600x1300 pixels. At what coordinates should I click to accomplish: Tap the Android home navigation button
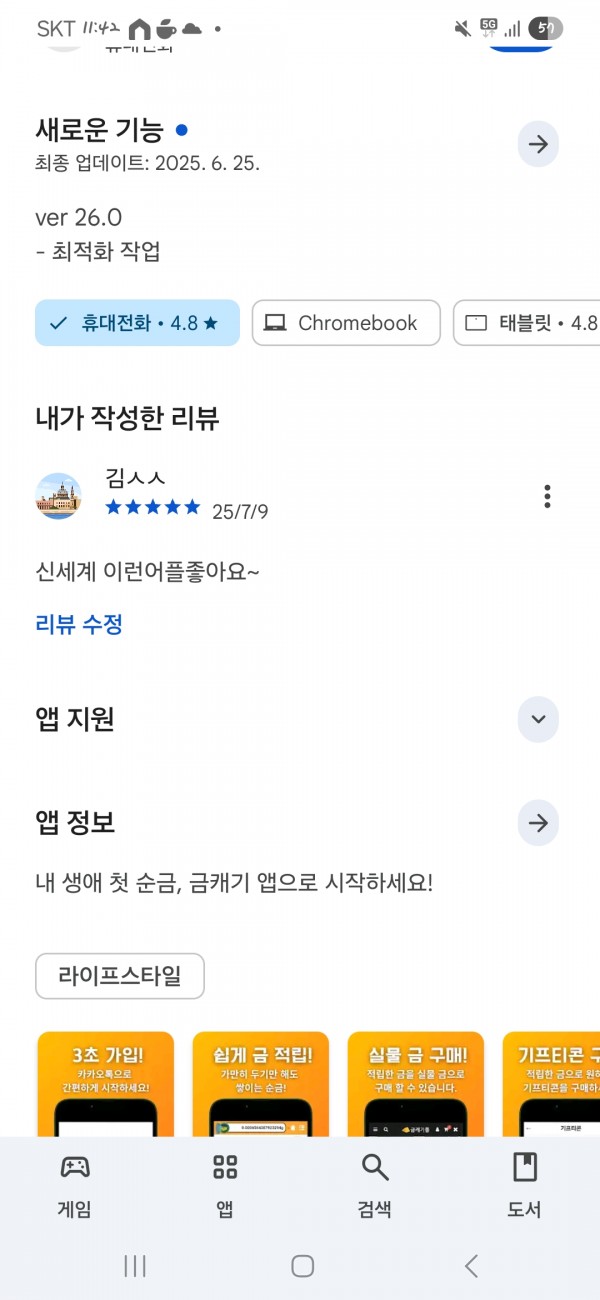tap(302, 1266)
